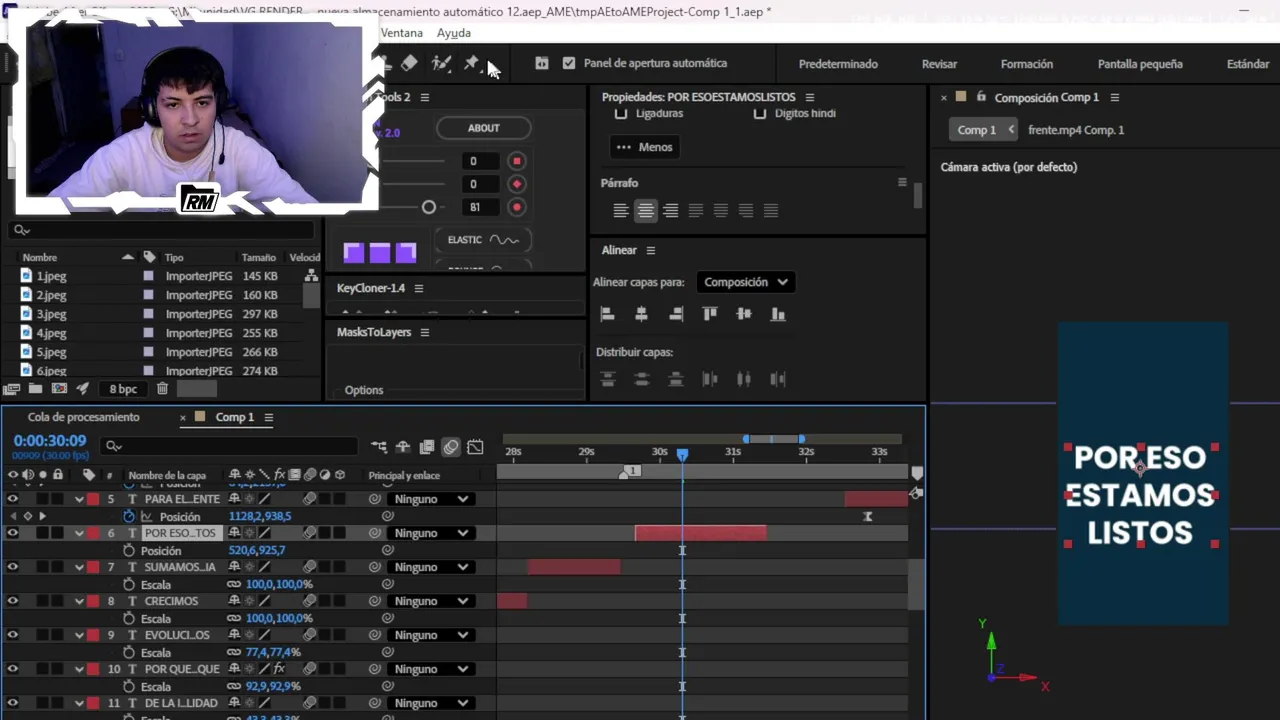Collapse layer 6 POR ESO...TOS properties

point(79,533)
